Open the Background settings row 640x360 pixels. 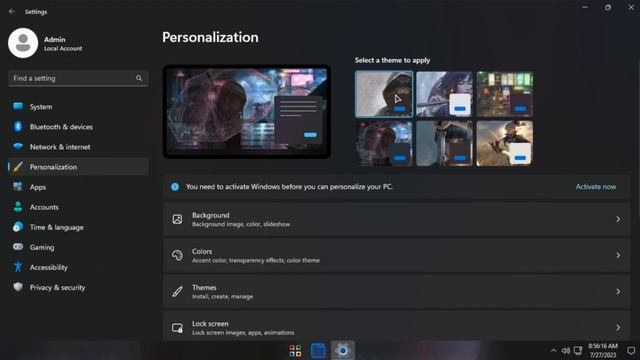click(396, 219)
